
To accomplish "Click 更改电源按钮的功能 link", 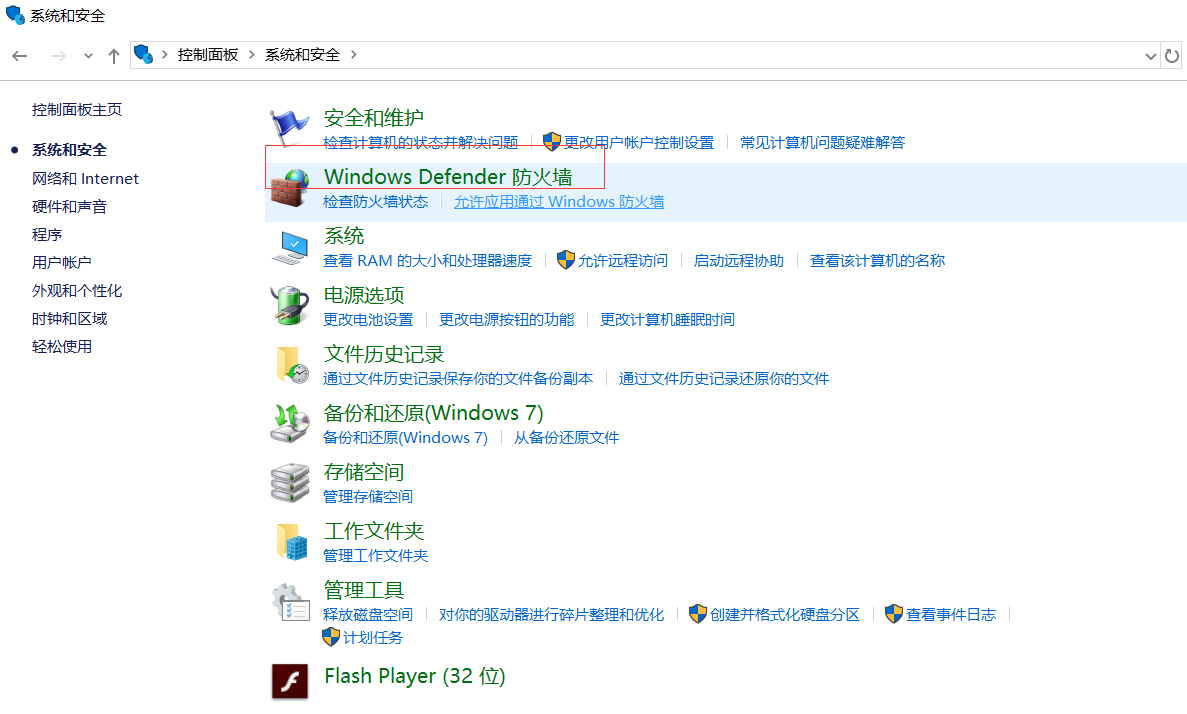I will 506,320.
